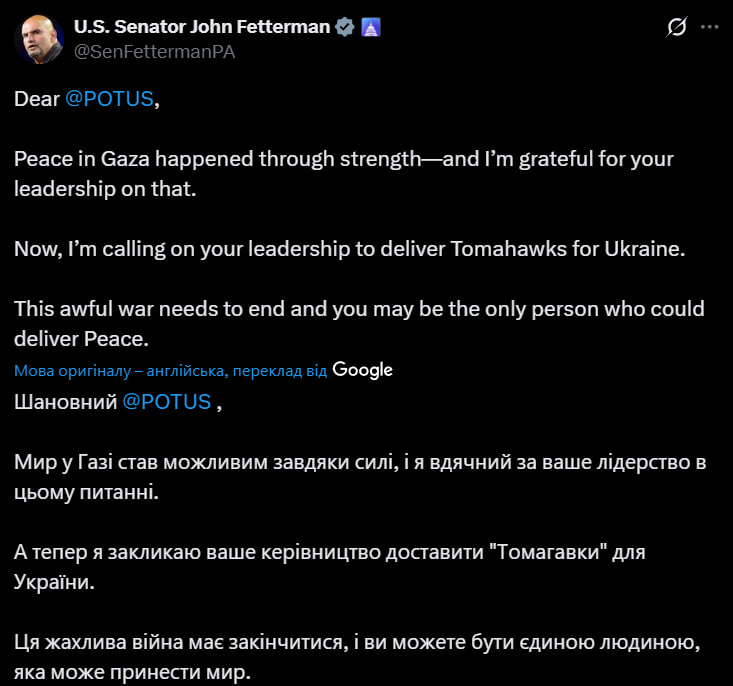The width and height of the screenshot is (733, 686).
Task: Open the three-dot more options menu
Action: (x=710, y=28)
